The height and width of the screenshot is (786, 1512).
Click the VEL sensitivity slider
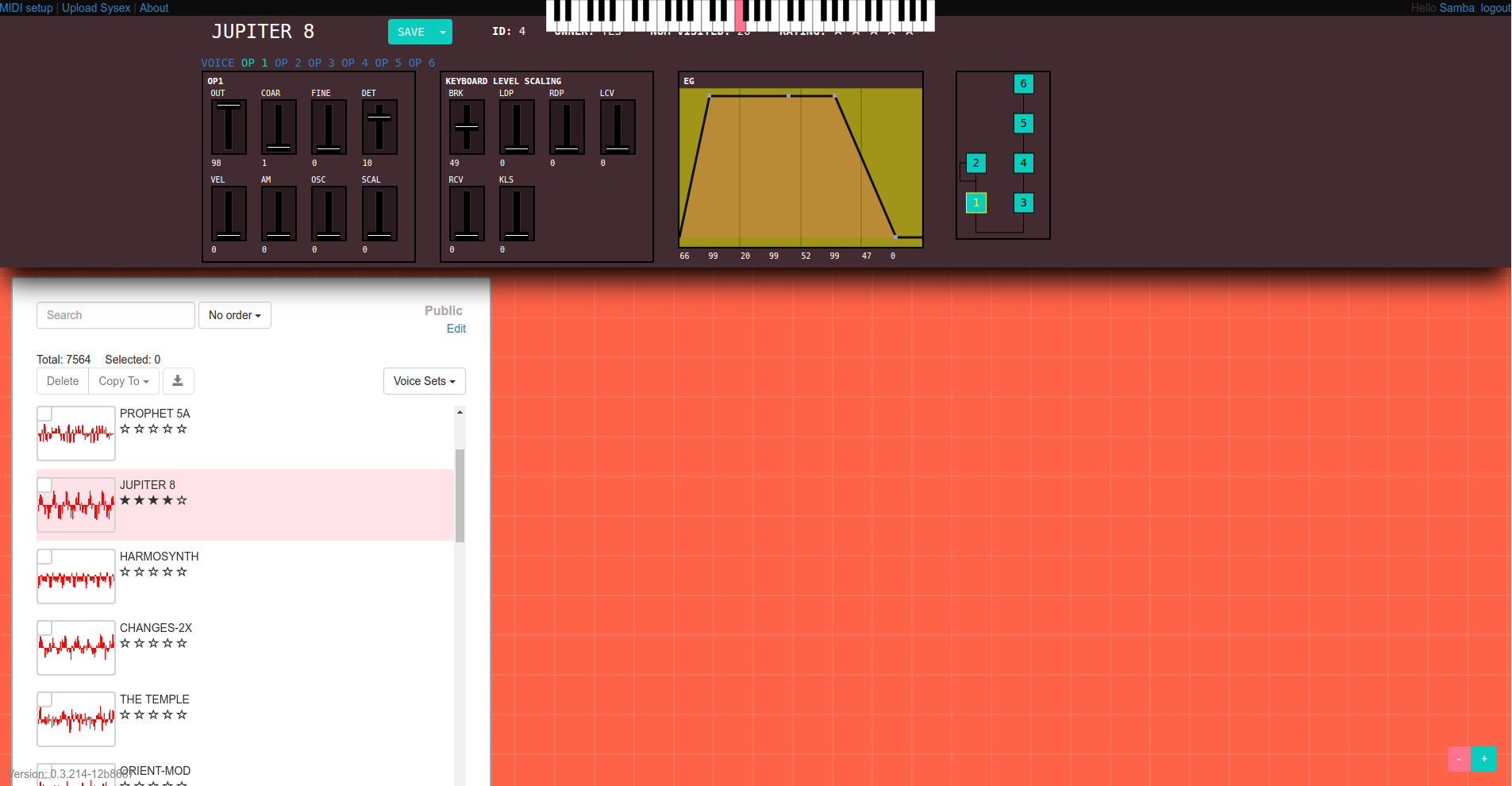coord(229,214)
